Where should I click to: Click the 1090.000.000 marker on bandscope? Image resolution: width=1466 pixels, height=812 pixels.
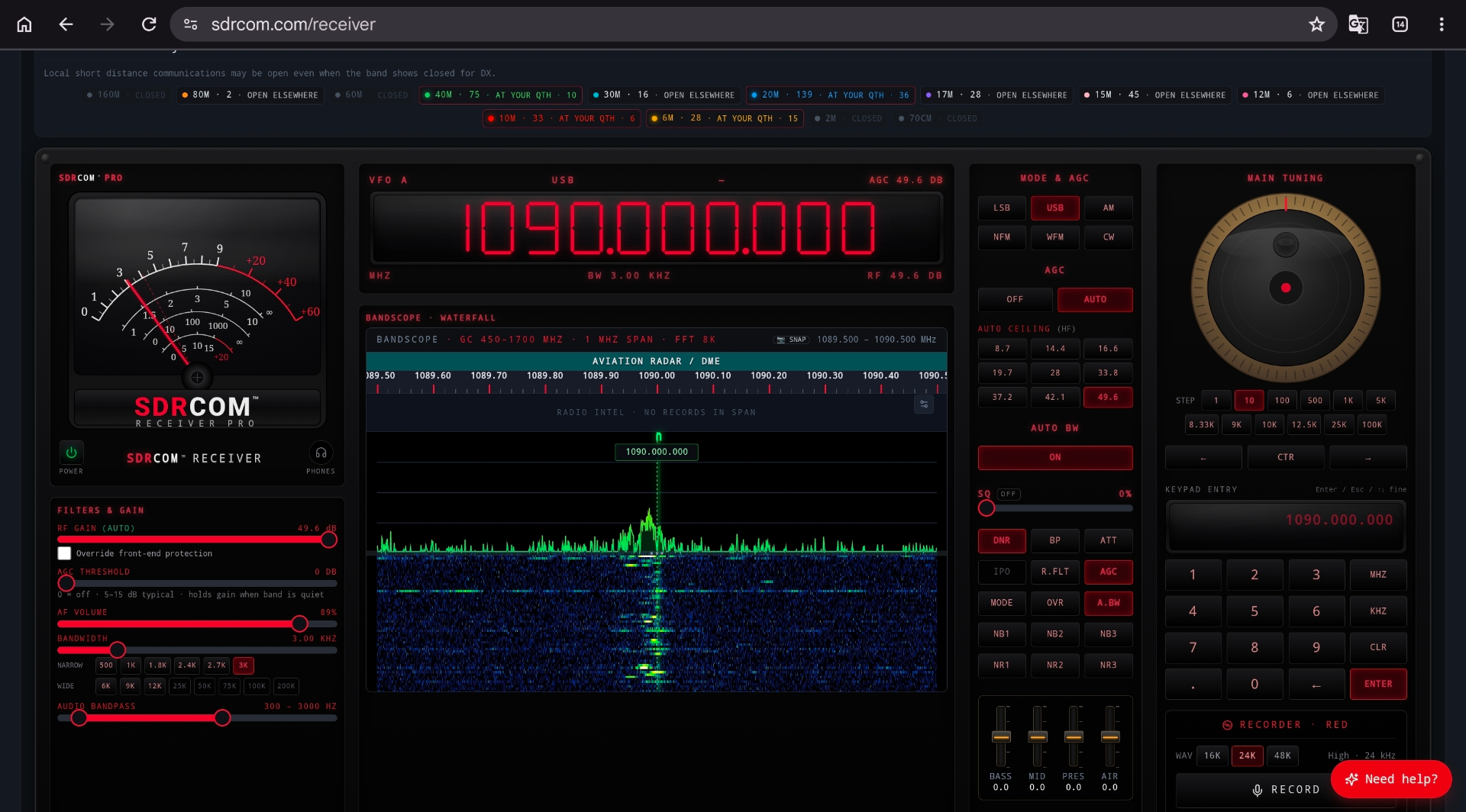pos(657,452)
